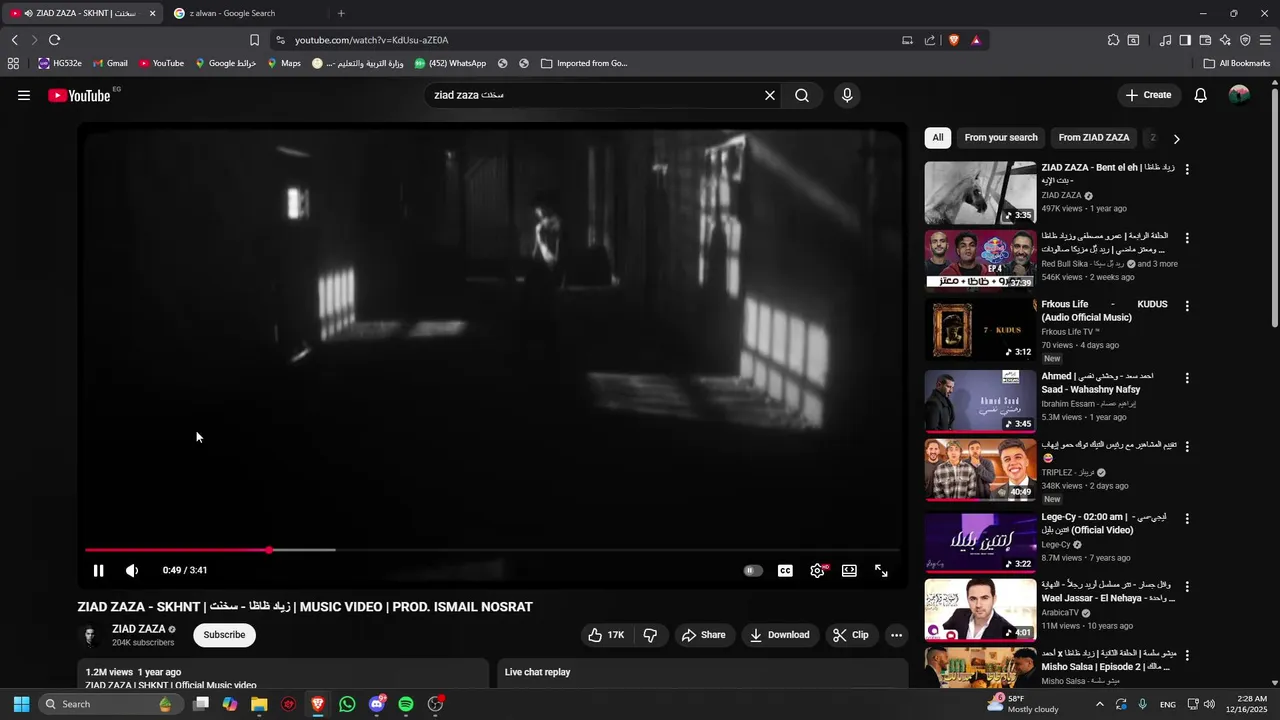Clear the search box with X
The width and height of the screenshot is (1280, 720).
click(770, 95)
